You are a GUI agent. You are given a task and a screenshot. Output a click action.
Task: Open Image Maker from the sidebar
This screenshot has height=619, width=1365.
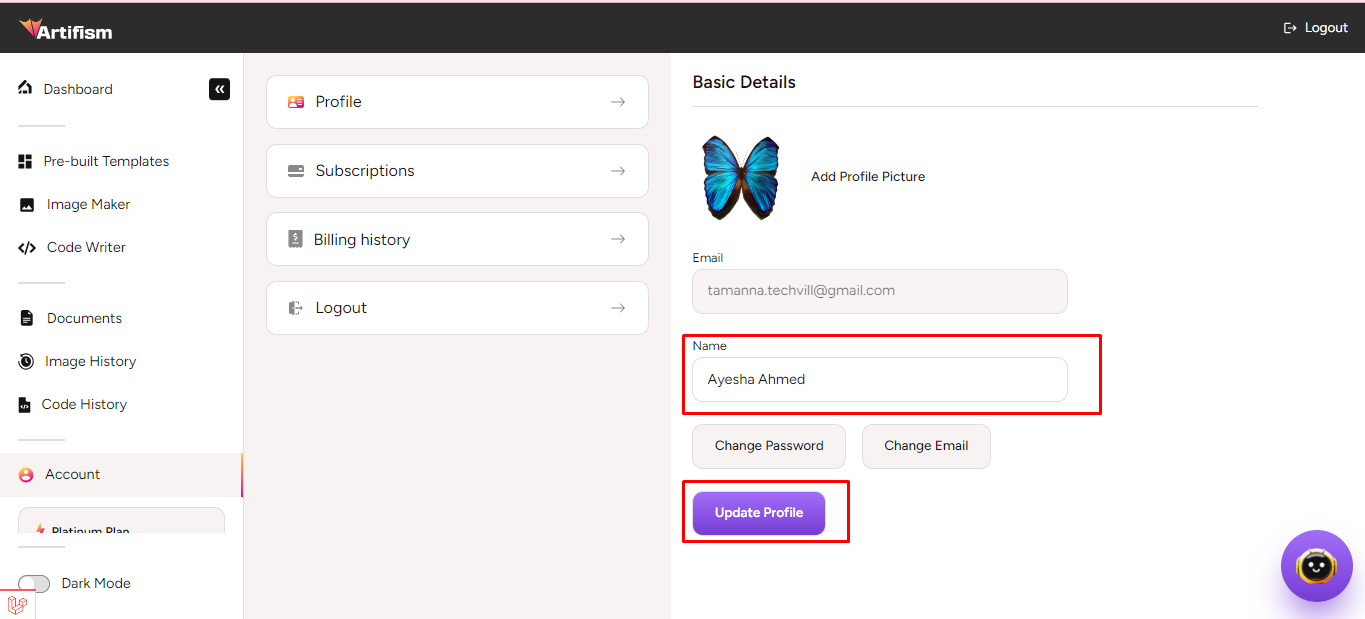[x=88, y=204]
